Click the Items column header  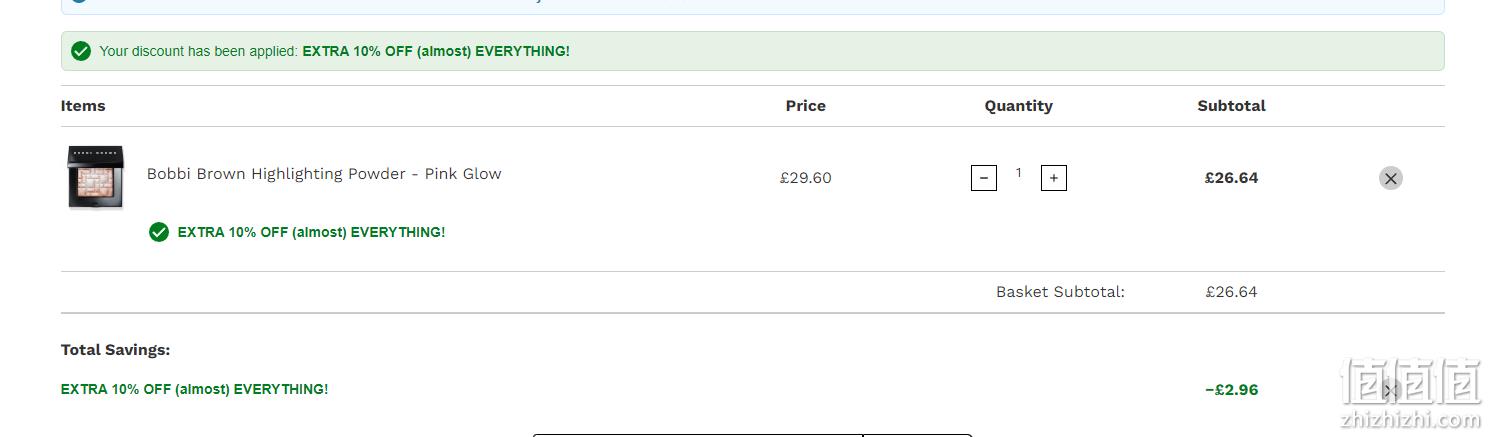coord(83,106)
